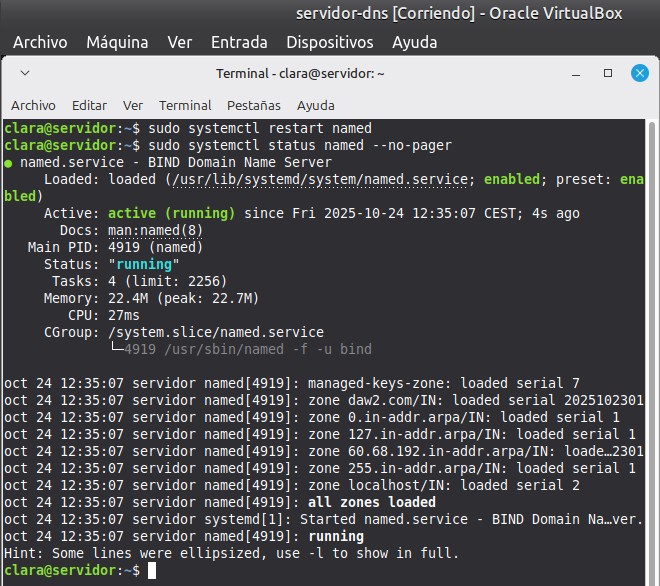Open VirtualBox Ver menu in top bar
660x586 pixels.
180,42
